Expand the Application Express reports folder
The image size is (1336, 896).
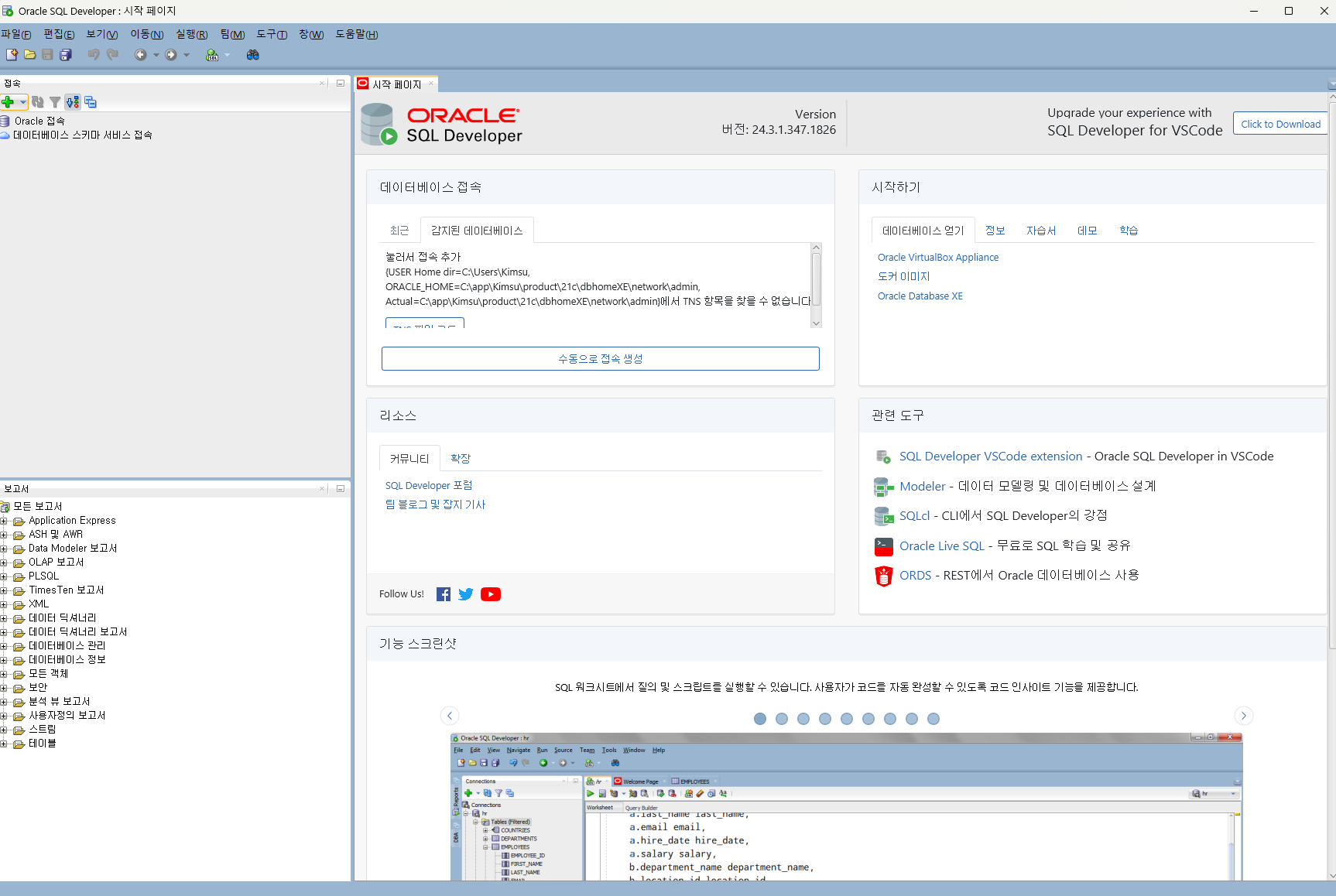pos(4,522)
